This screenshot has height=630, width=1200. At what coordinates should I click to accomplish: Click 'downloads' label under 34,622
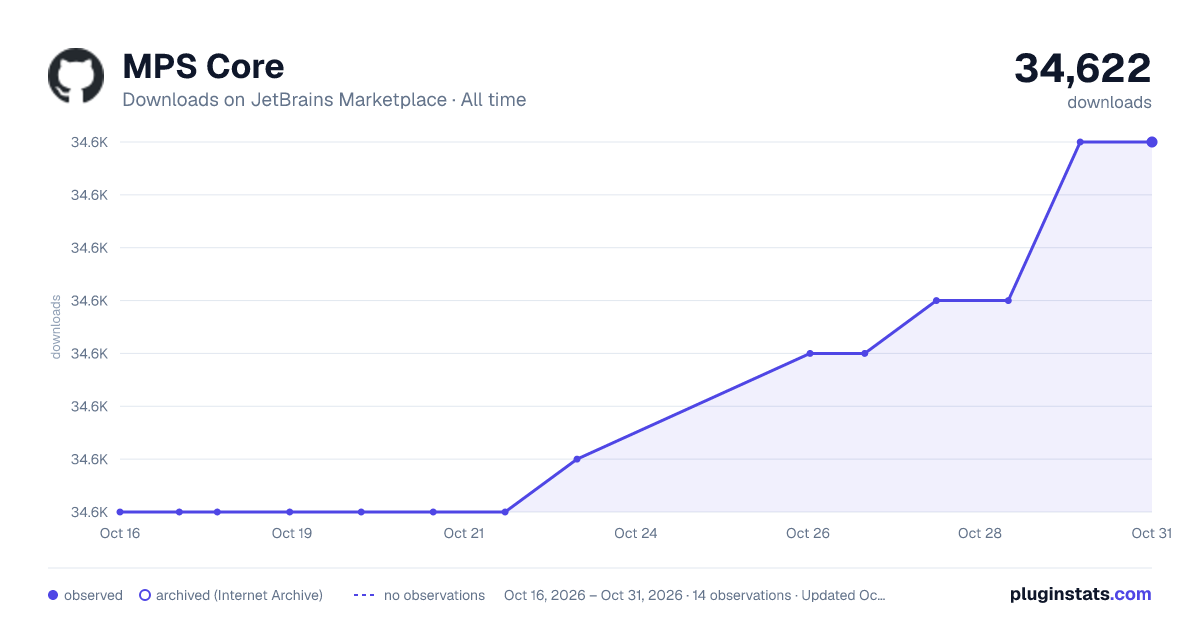(1109, 102)
